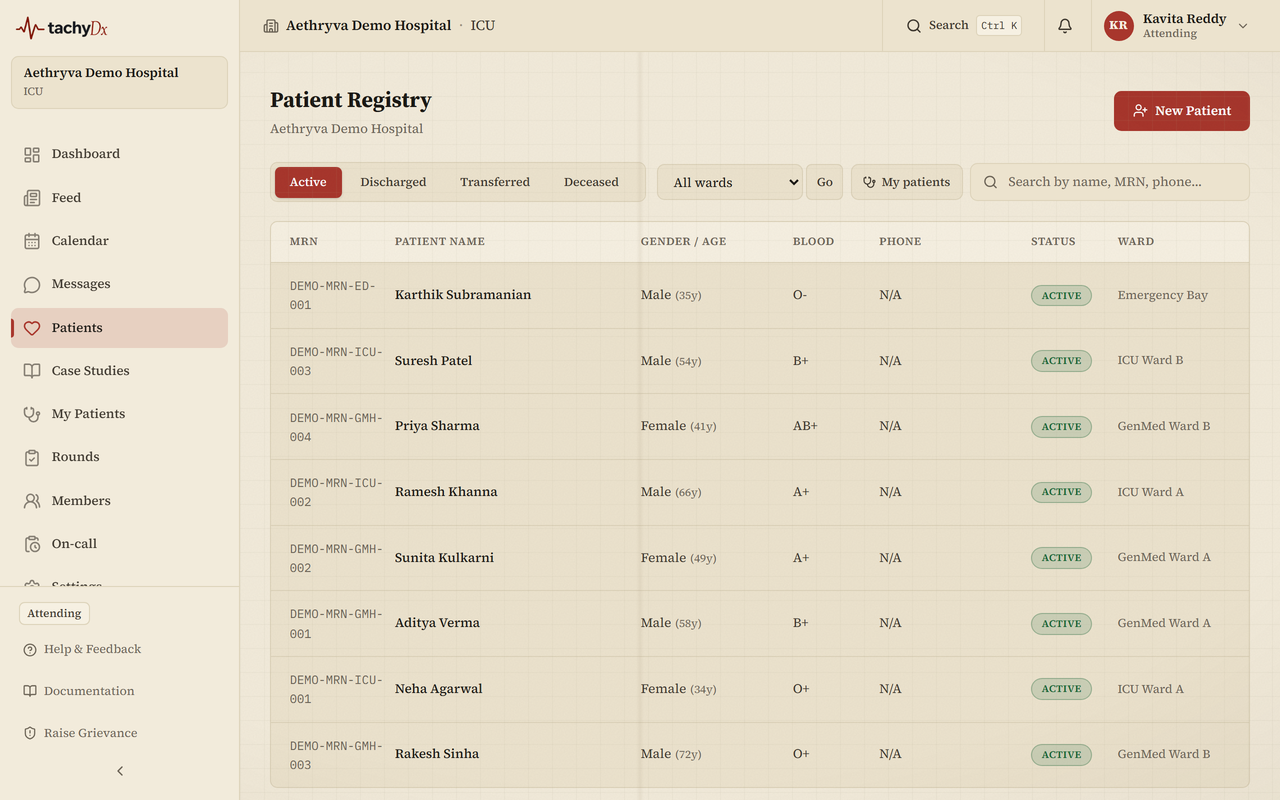Click the KR user avatar
The height and width of the screenshot is (800, 1280).
pos(1118,26)
